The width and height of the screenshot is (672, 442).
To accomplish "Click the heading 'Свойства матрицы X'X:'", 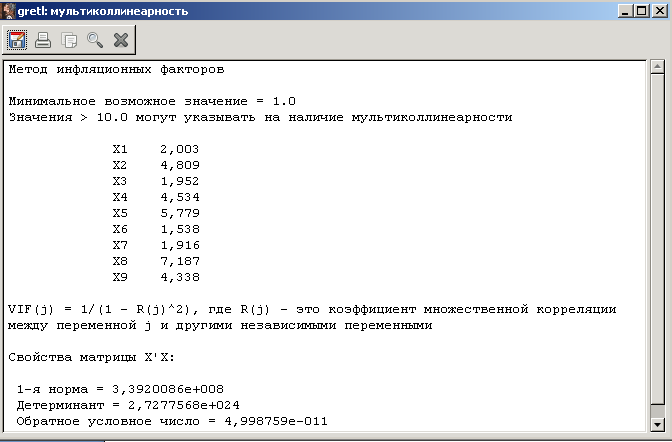I will pos(92,358).
